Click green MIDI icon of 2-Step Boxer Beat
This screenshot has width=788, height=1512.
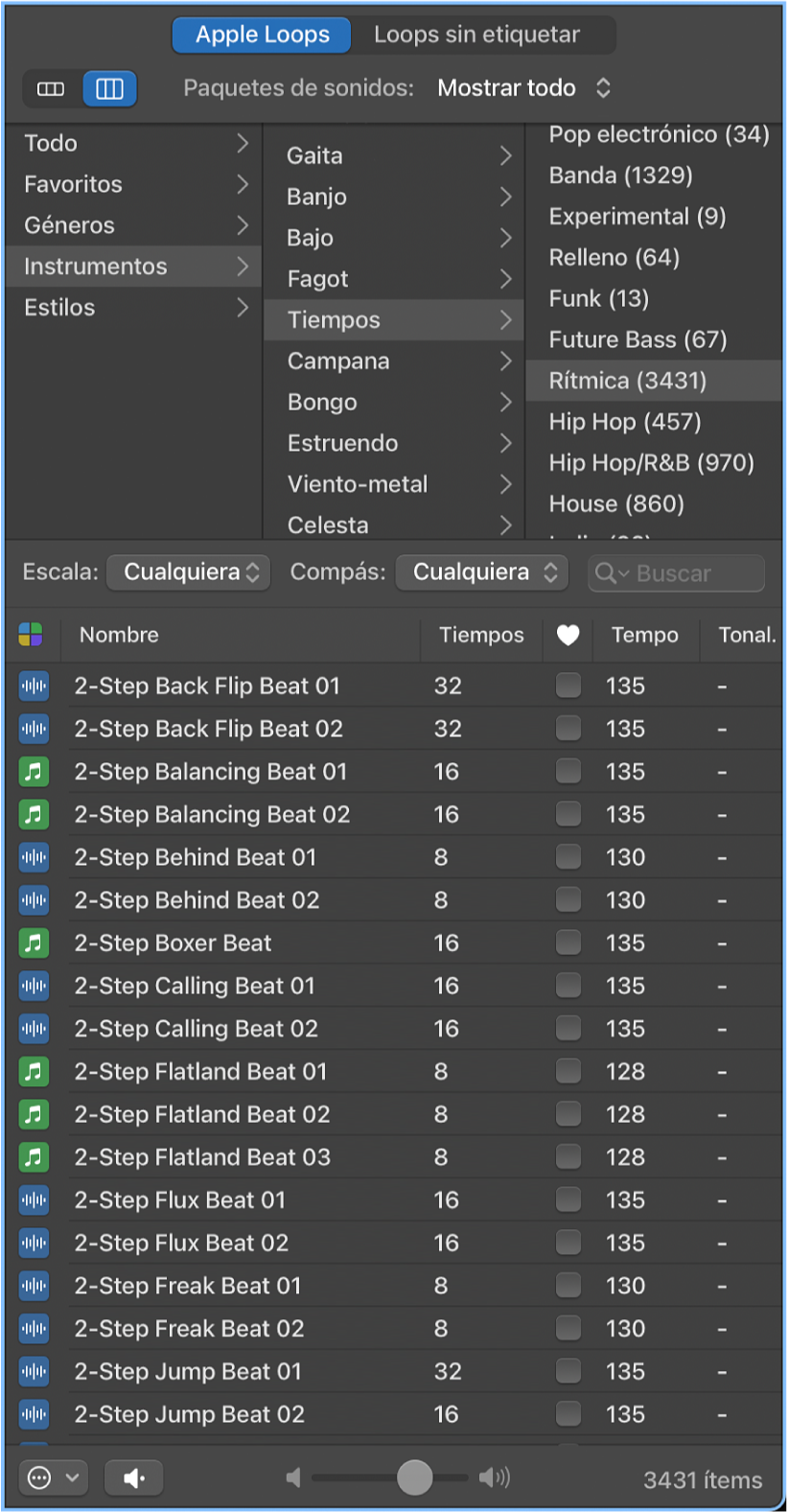point(34,942)
